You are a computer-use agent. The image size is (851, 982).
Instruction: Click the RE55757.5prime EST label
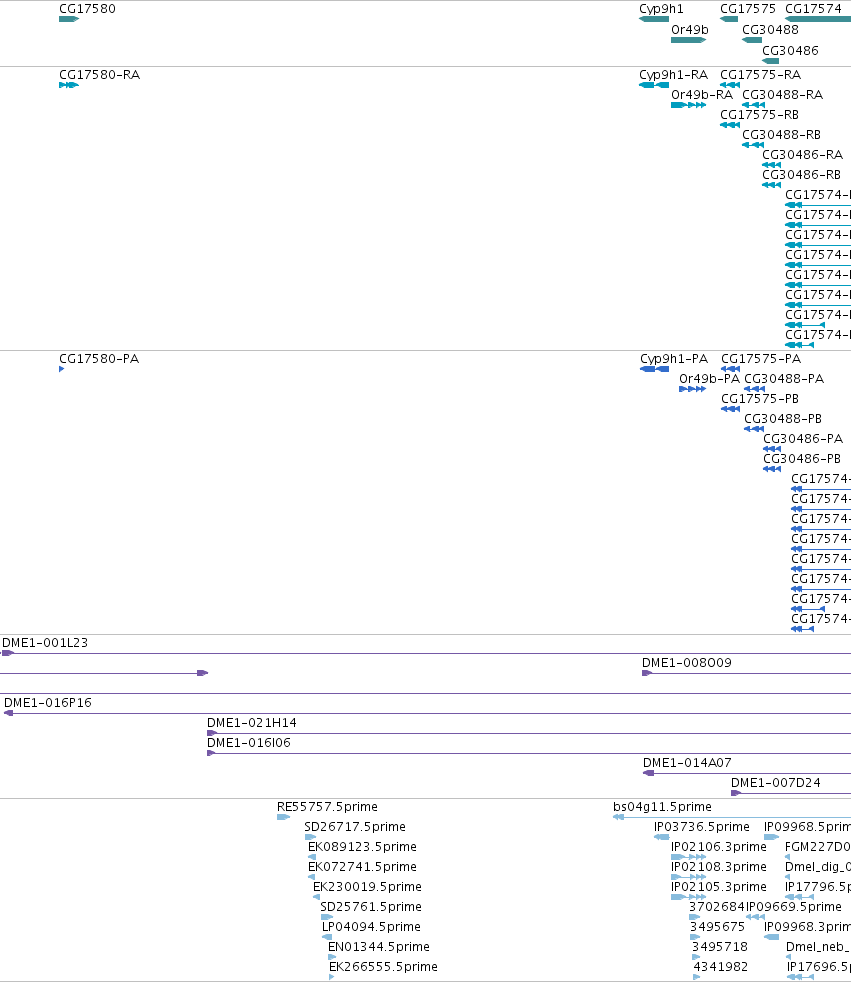point(328,807)
